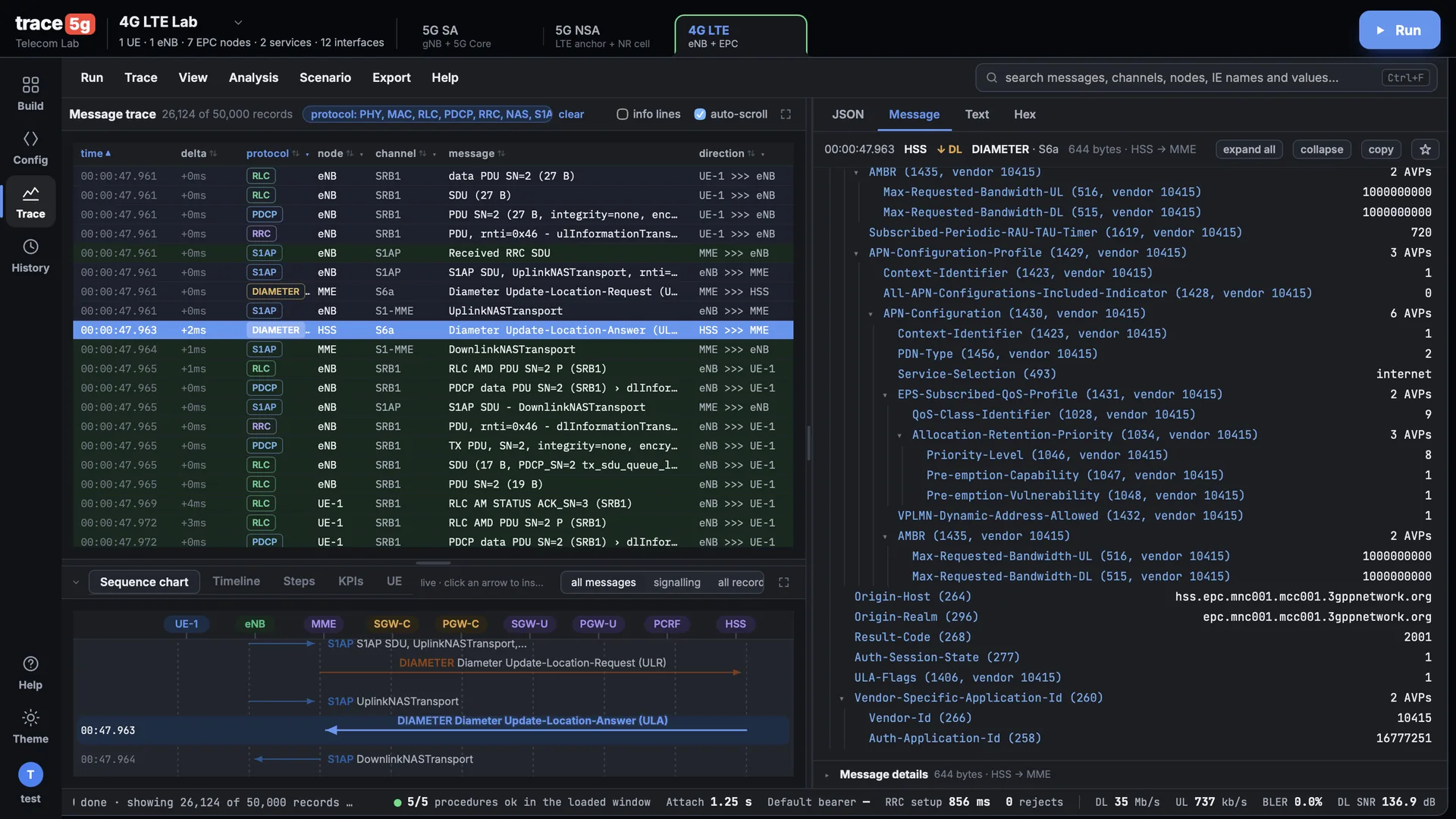Select the SGW-U node in chart

tap(529, 624)
